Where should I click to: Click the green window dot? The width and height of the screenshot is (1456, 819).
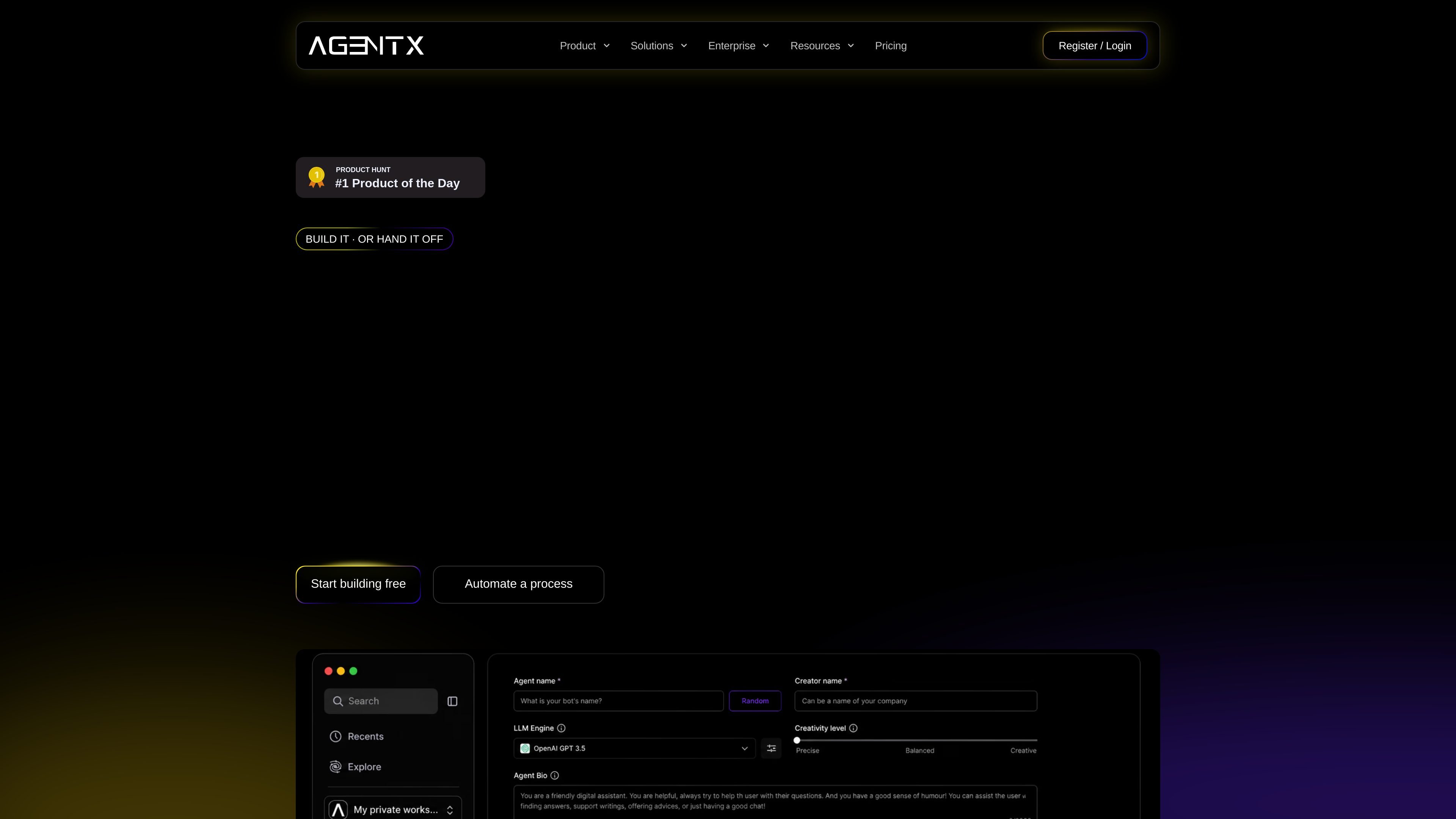click(x=353, y=671)
